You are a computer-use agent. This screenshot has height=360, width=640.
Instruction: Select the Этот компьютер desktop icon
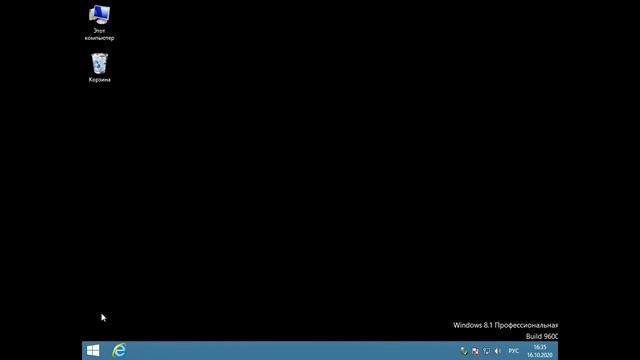tap(99, 23)
